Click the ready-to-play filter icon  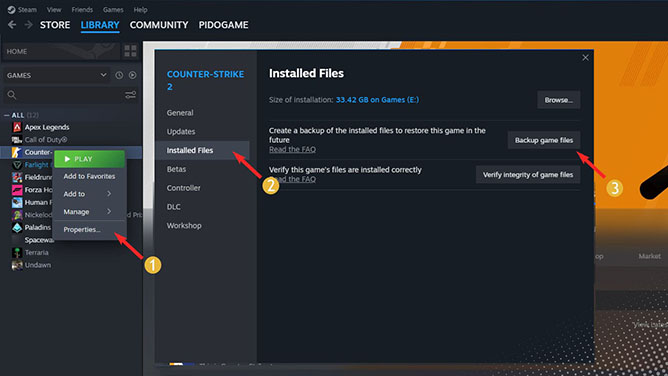click(133, 75)
